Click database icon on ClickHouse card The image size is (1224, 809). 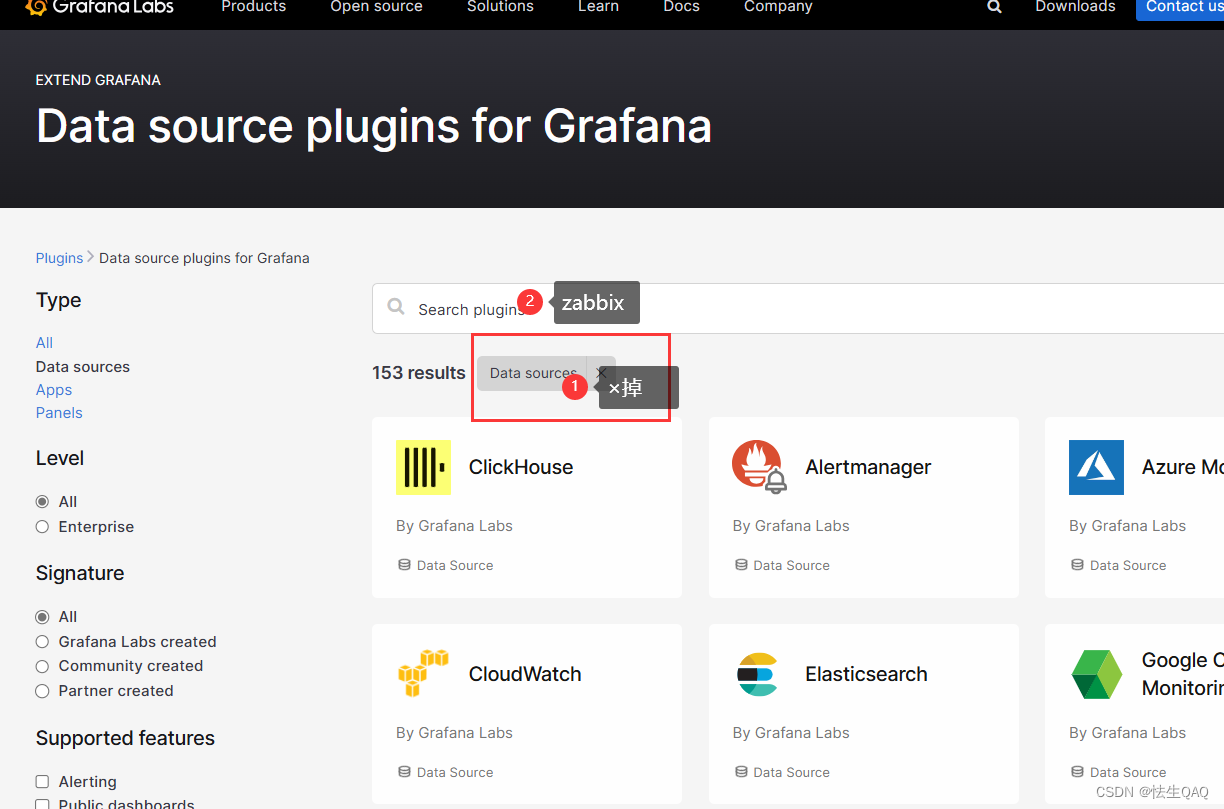(404, 565)
